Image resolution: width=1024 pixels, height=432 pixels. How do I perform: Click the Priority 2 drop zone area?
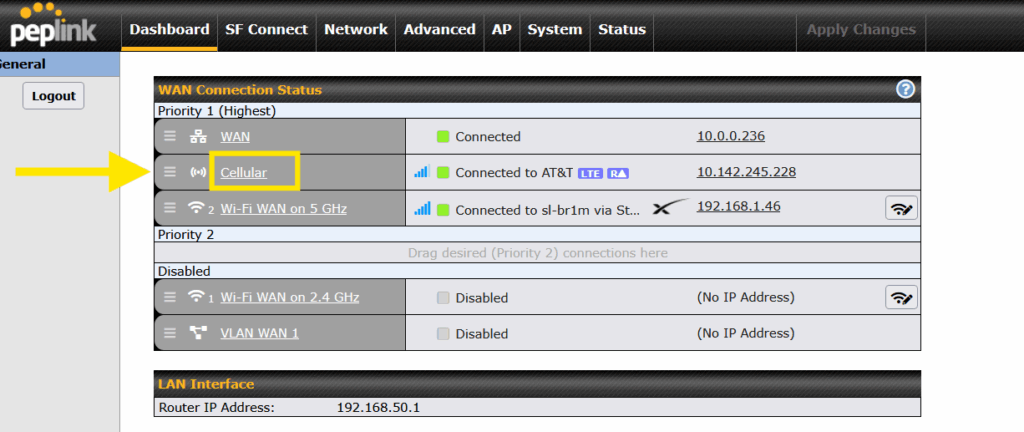click(x=537, y=253)
